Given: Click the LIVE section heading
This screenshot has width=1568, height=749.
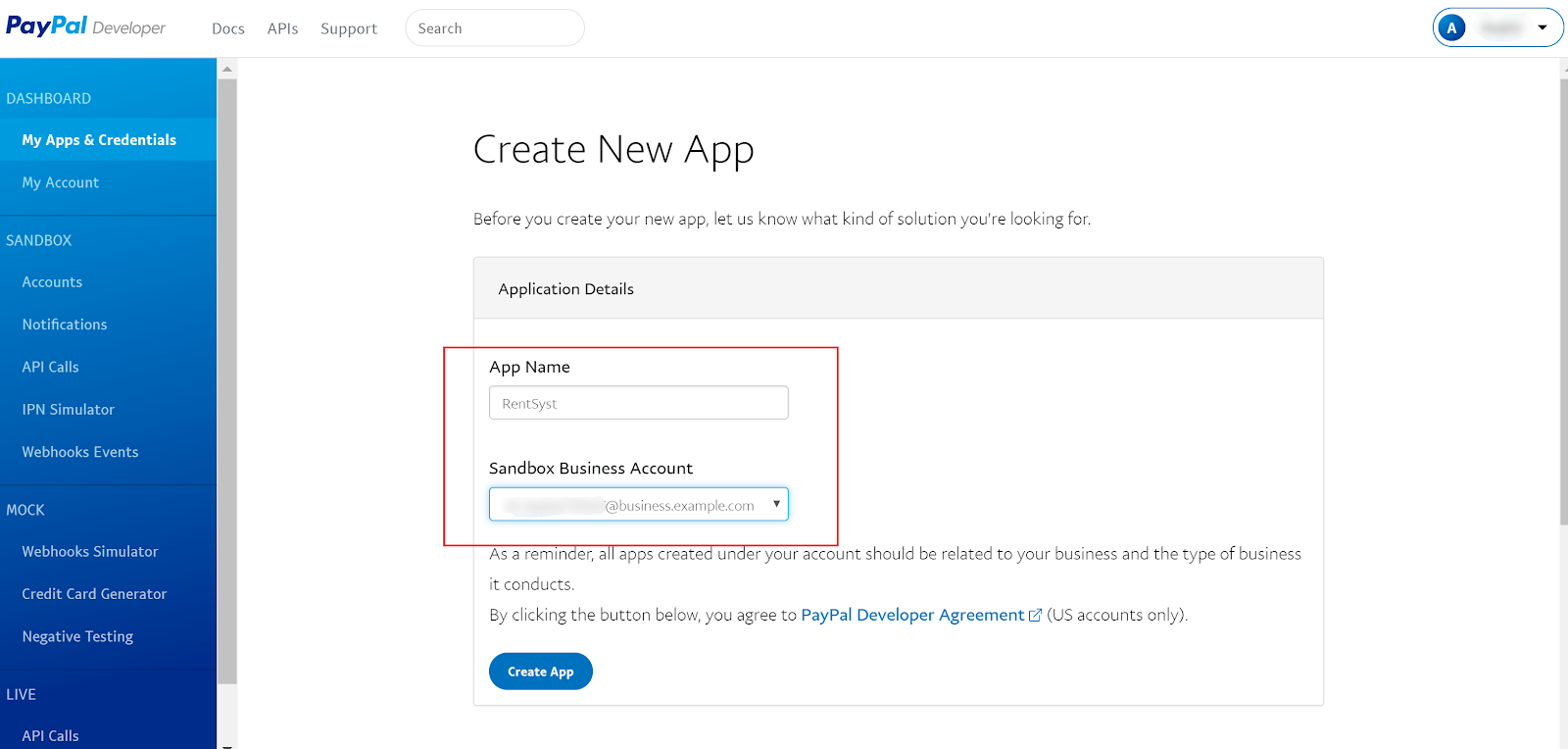Looking at the screenshot, I should tap(21, 694).
